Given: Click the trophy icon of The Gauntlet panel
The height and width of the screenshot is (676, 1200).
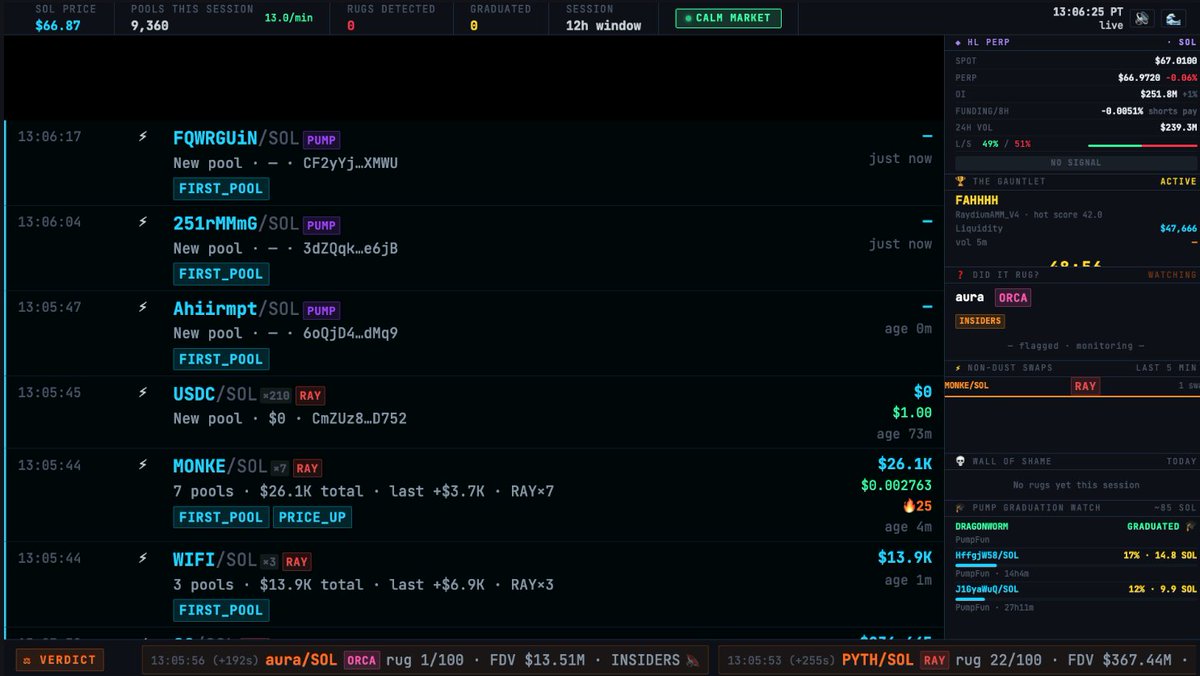Looking at the screenshot, I should point(960,181).
